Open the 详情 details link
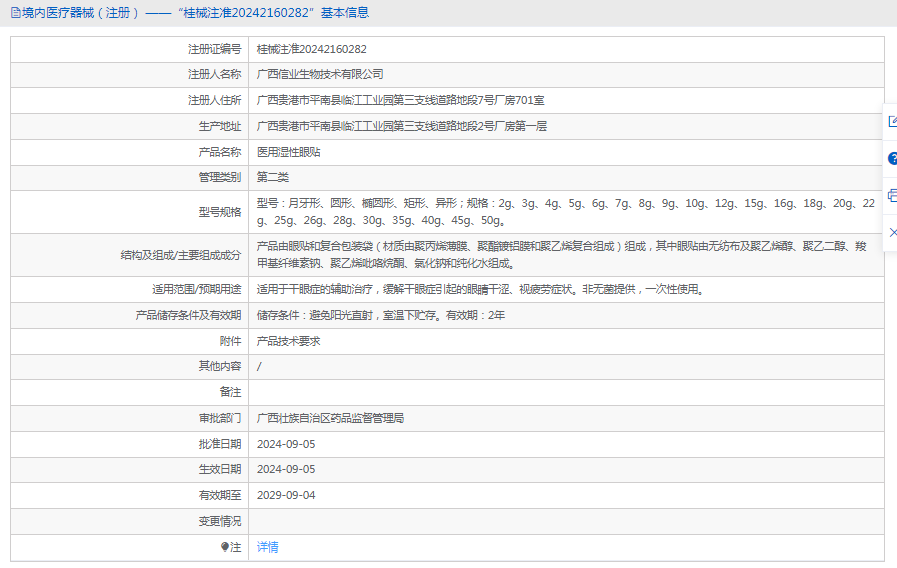897x568 pixels. pos(267,547)
